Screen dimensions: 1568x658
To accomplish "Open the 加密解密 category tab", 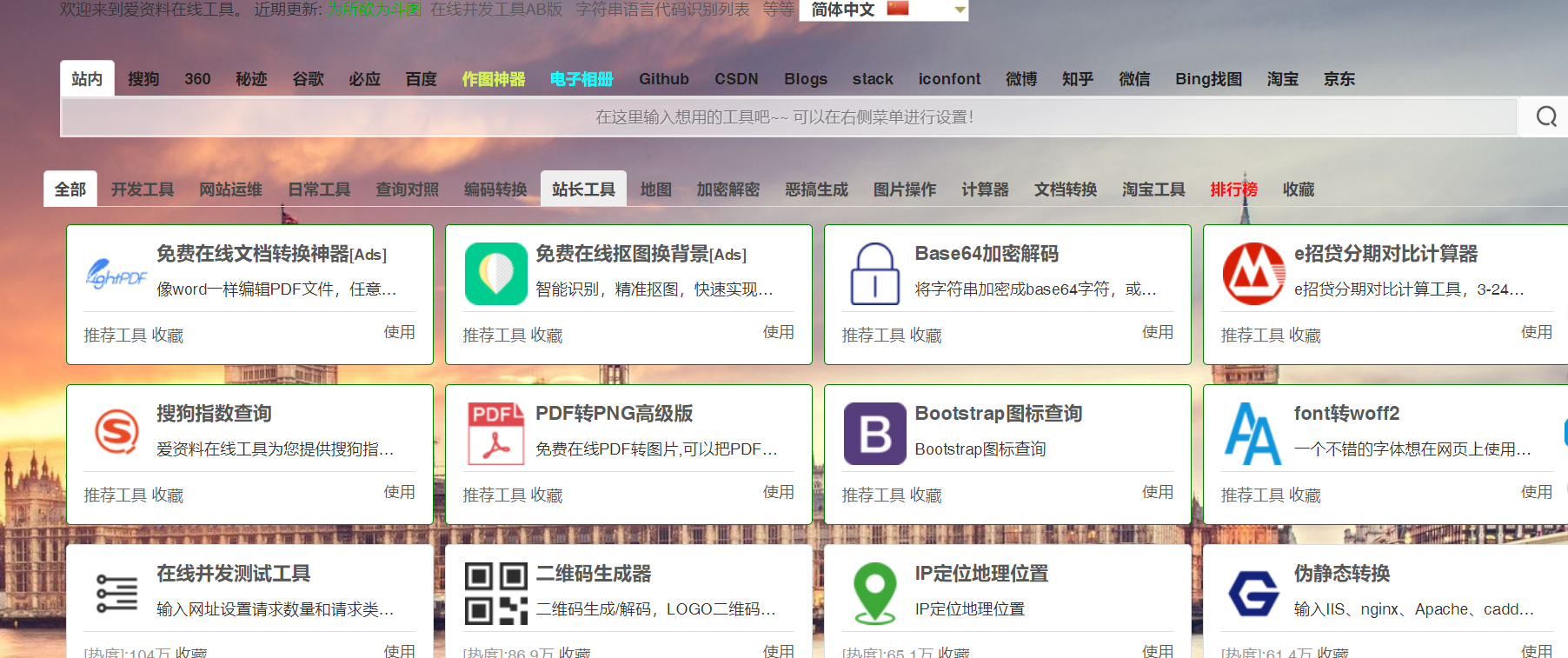I will click(x=728, y=189).
